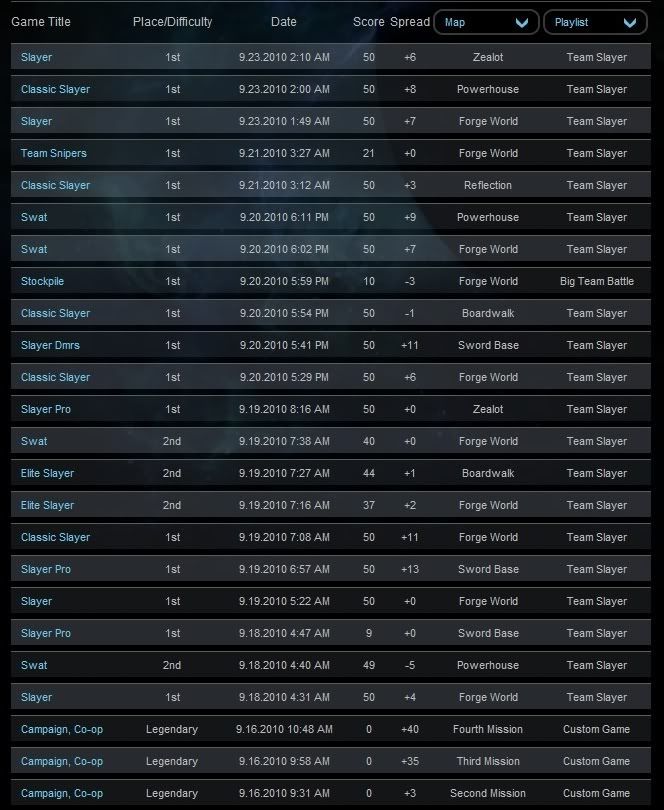This screenshot has width=664, height=810.
Task: View the Swat game from 9.18.2010 4:40 AM
Action: click(x=34, y=665)
